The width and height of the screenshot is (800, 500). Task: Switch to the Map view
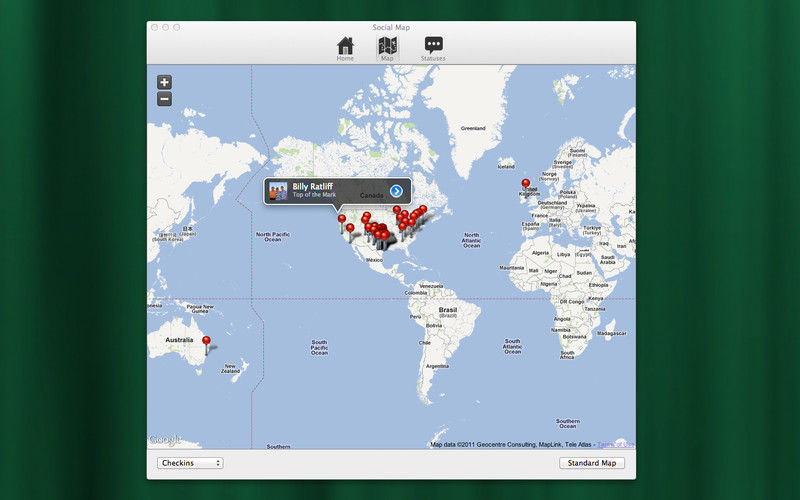(387, 49)
